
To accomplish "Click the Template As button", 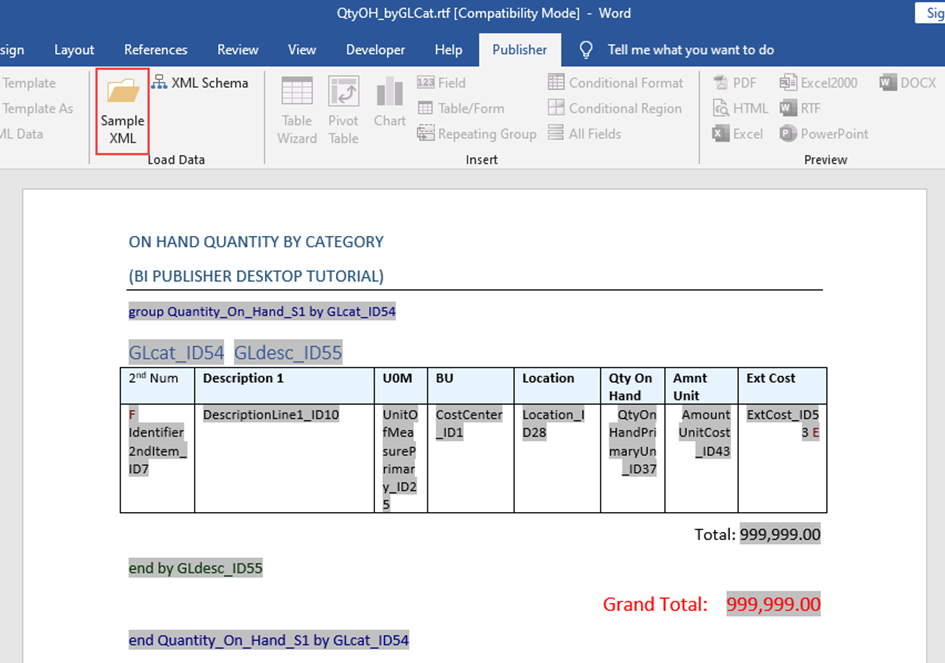I will [x=37, y=108].
